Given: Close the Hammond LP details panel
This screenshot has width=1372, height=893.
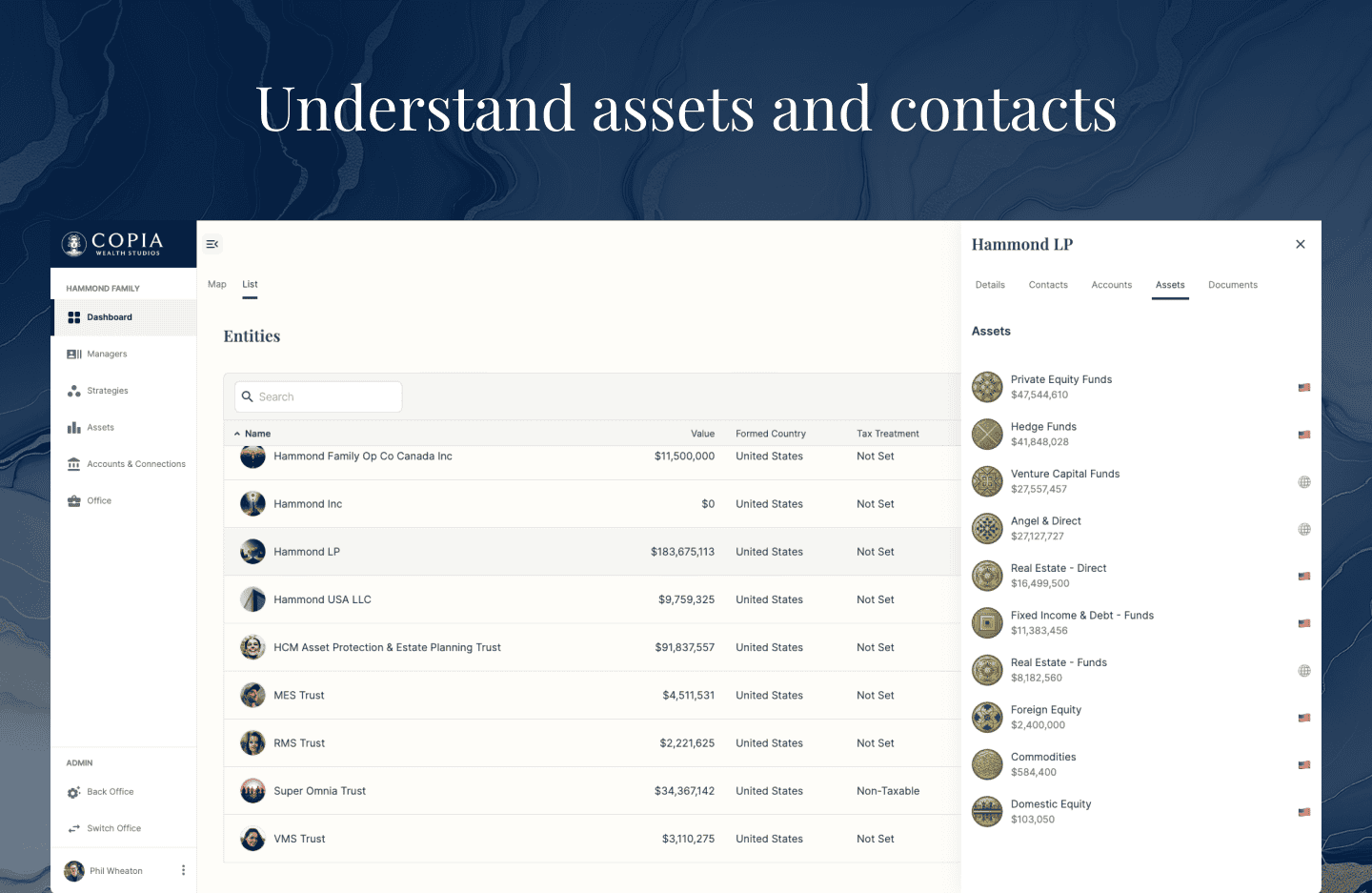Looking at the screenshot, I should 1300,245.
